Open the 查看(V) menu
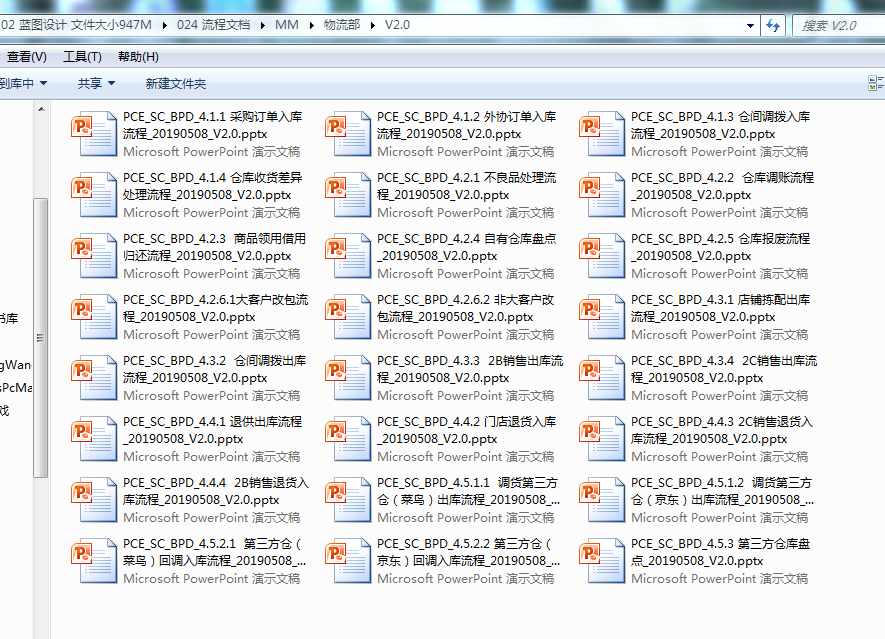The image size is (885, 639). [26, 57]
